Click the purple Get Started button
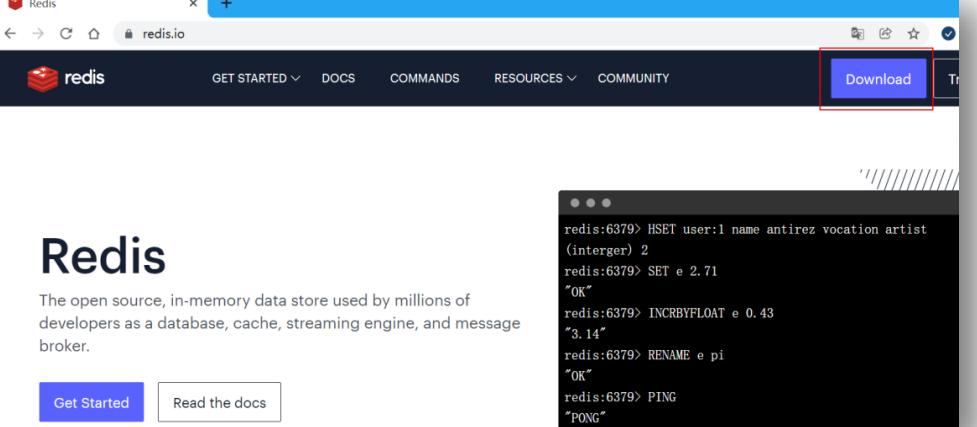 [92, 403]
